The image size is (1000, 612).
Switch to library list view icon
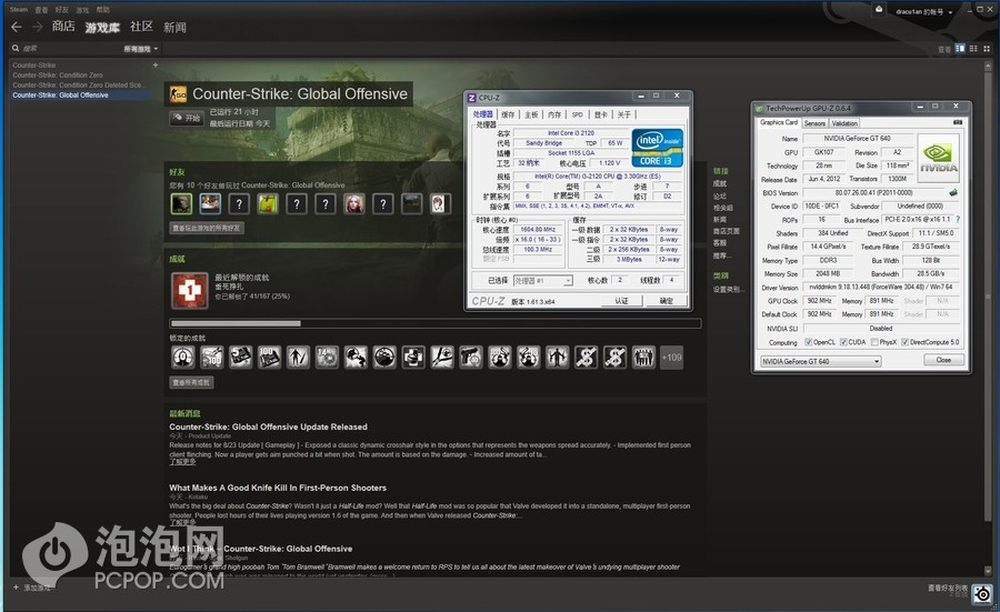(973, 48)
